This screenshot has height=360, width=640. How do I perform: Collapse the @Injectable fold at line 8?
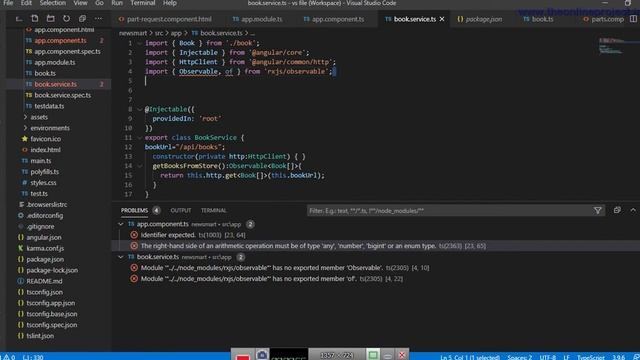click(x=140, y=109)
